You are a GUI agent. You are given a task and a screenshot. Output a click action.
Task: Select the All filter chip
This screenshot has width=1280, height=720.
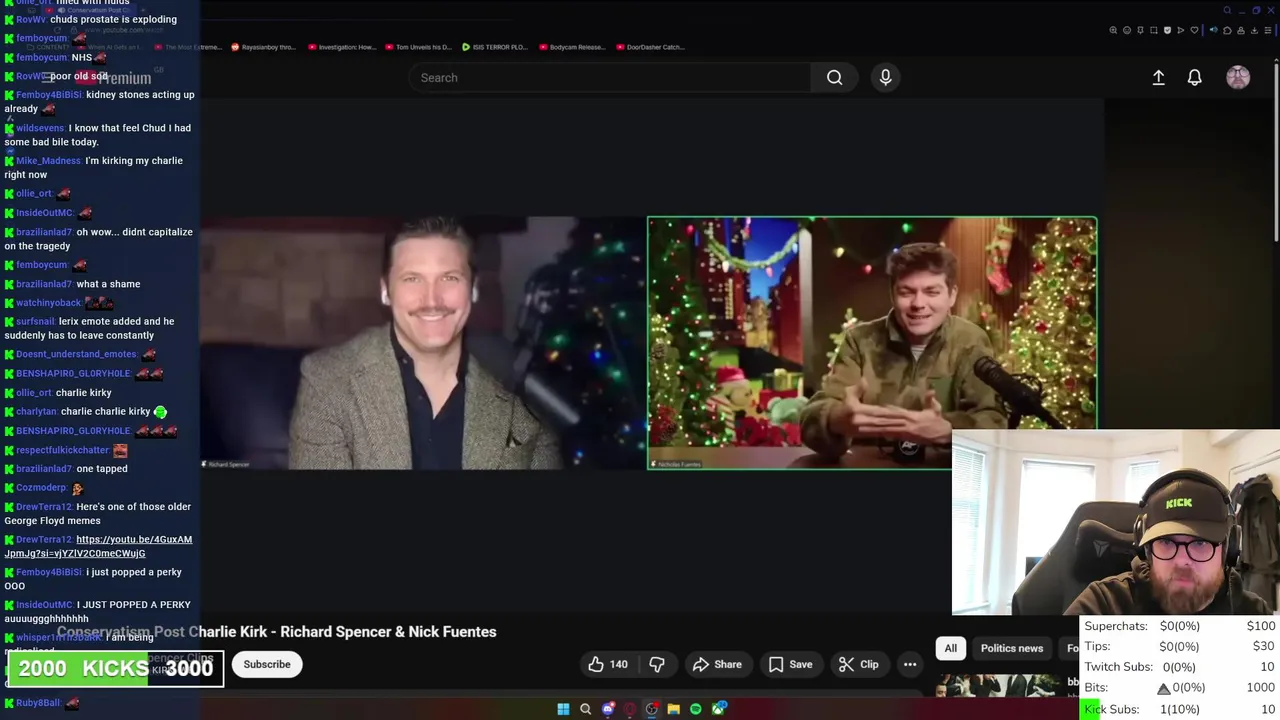click(x=951, y=648)
